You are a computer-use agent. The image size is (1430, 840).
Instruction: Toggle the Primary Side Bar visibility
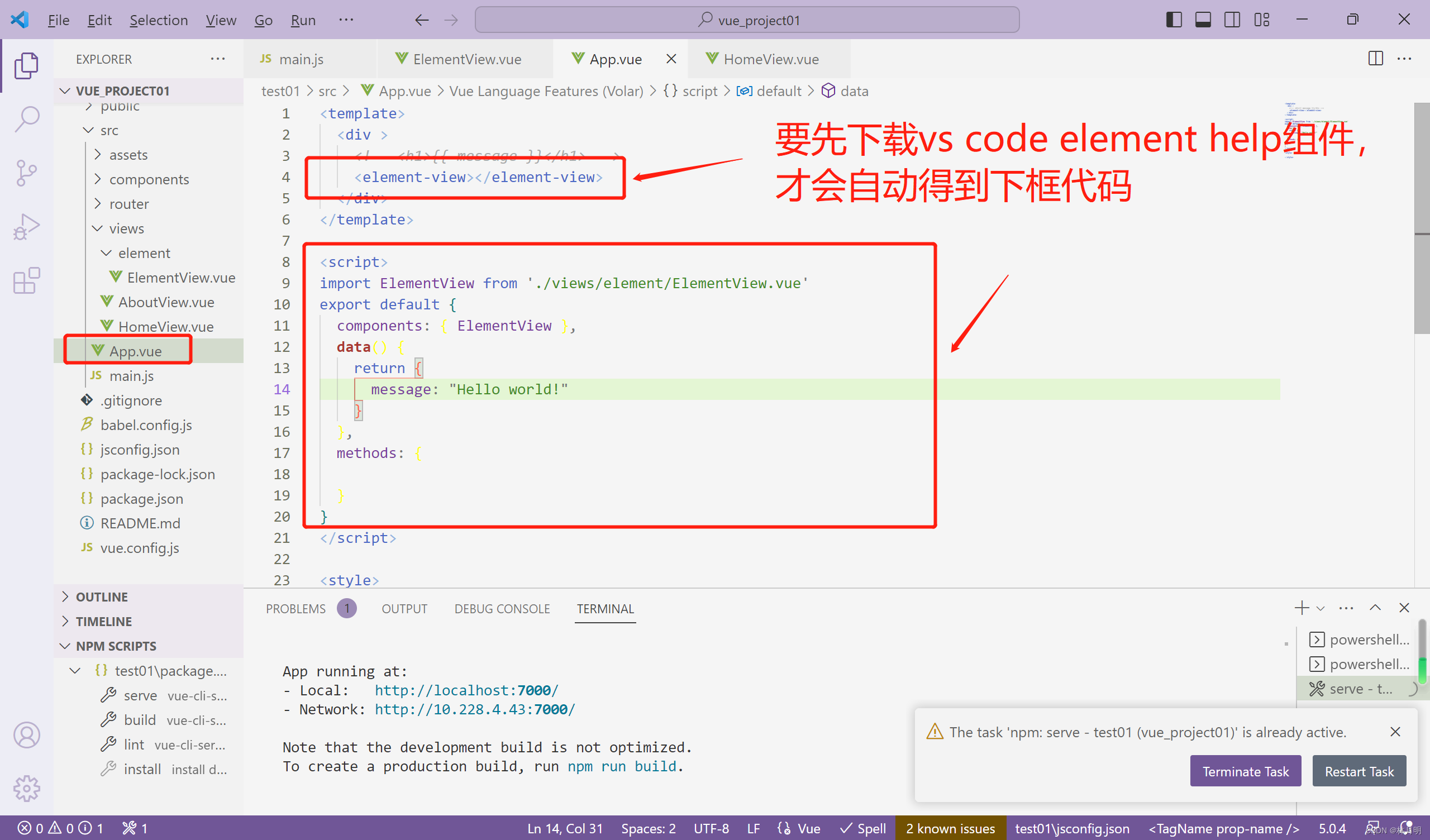coord(1174,19)
